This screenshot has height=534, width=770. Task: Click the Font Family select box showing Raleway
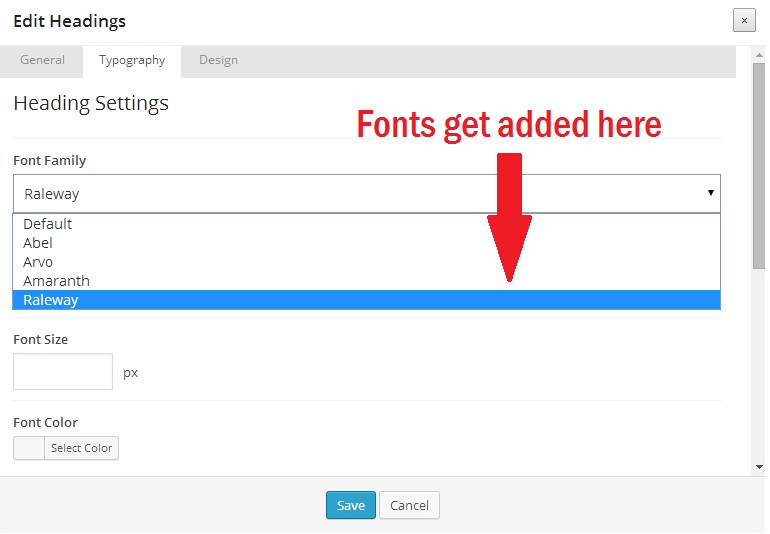[x=360, y=193]
